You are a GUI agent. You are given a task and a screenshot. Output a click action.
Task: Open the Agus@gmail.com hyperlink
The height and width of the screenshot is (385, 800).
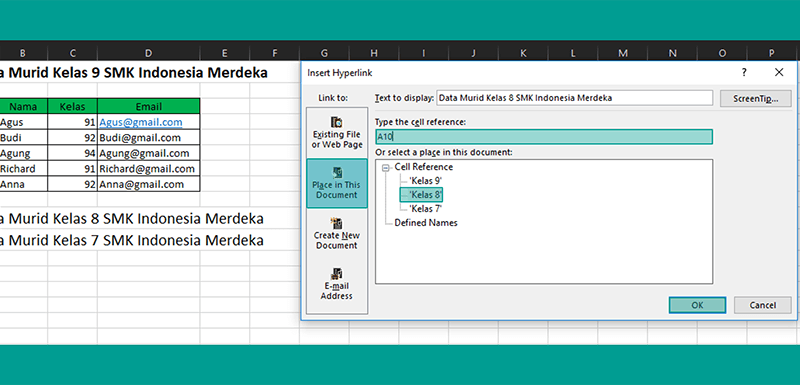point(141,122)
